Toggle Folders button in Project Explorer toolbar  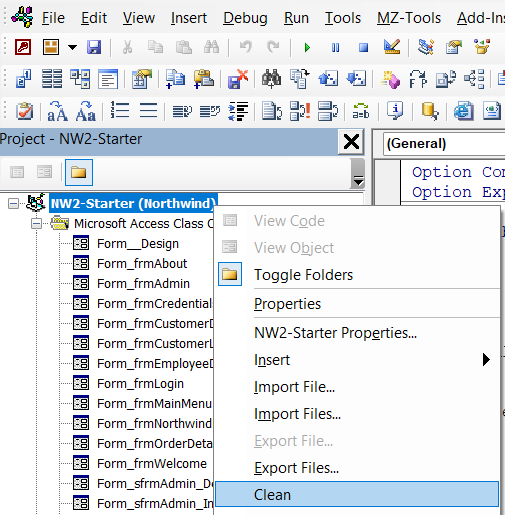[x=79, y=172]
